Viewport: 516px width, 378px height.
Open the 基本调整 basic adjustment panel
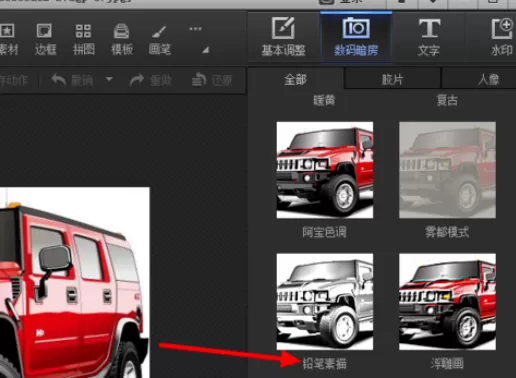pos(283,37)
